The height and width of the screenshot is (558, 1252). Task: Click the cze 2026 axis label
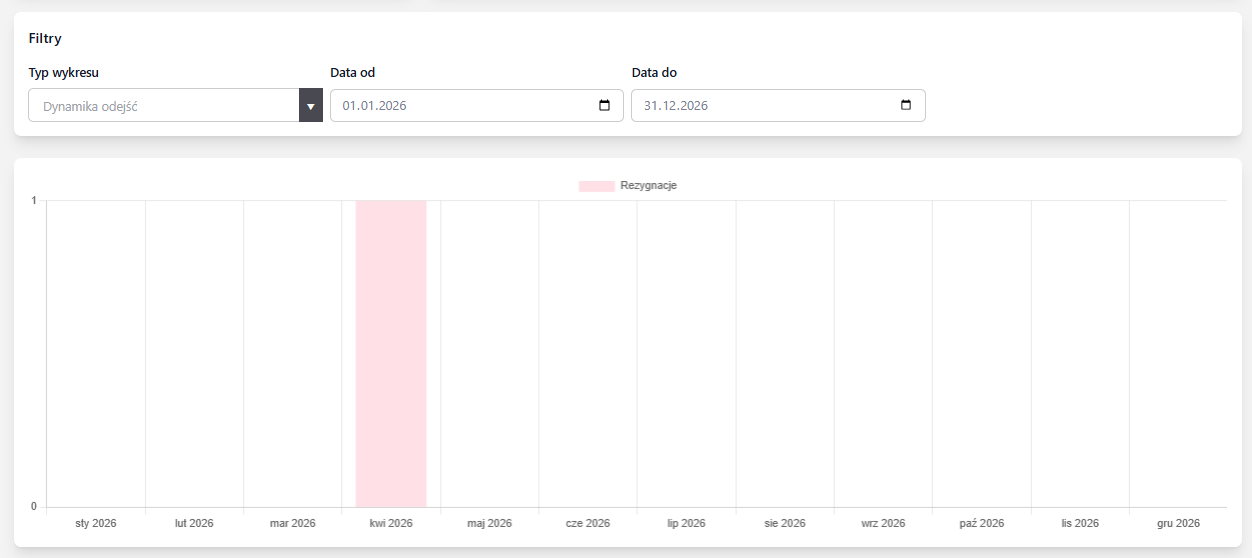[587, 523]
